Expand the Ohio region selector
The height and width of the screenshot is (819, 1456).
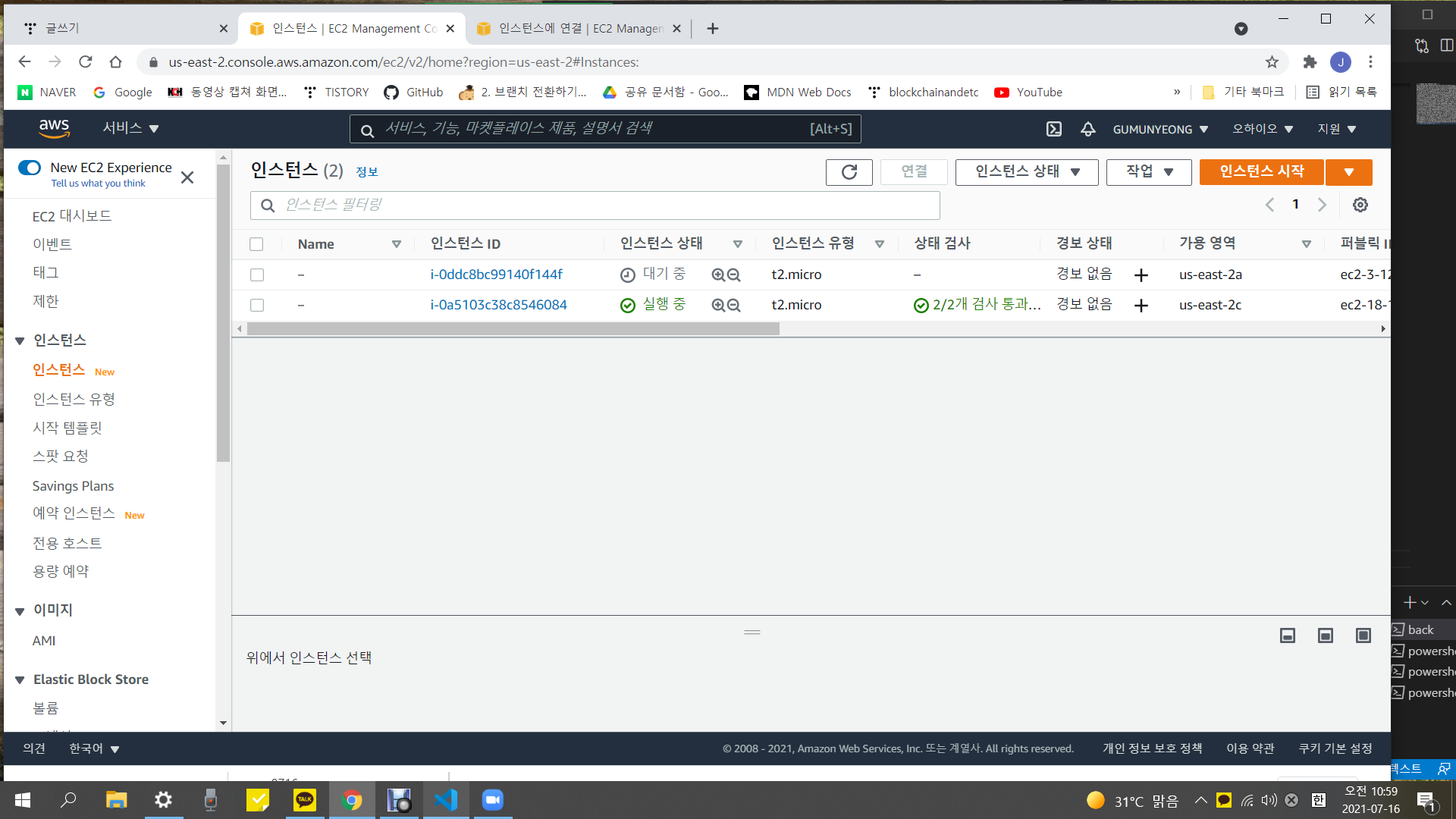[x=1262, y=129]
